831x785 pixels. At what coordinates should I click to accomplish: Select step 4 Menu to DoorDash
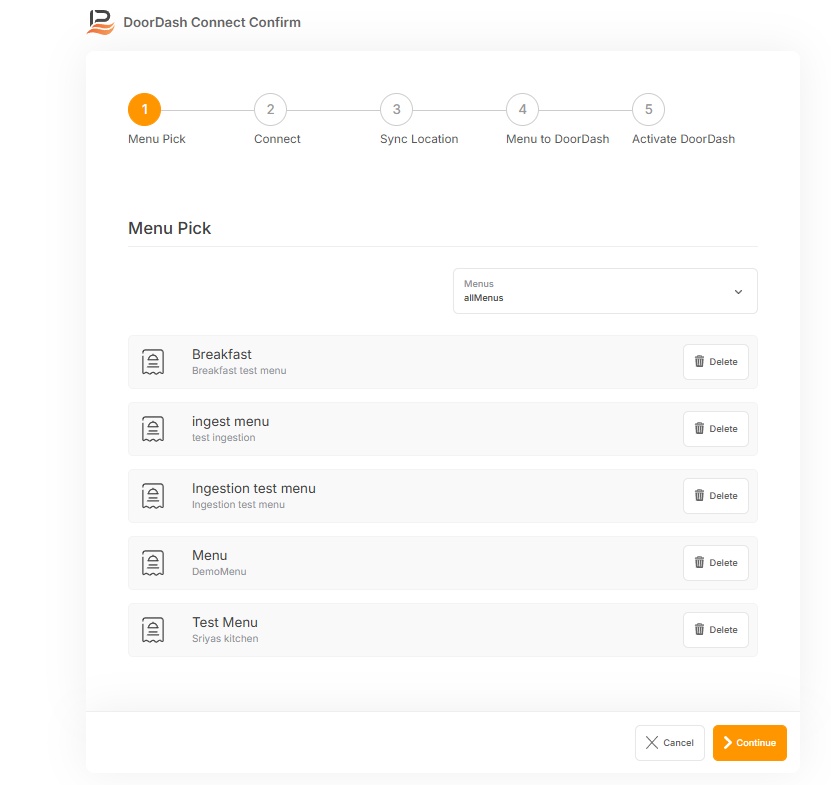[x=522, y=110]
